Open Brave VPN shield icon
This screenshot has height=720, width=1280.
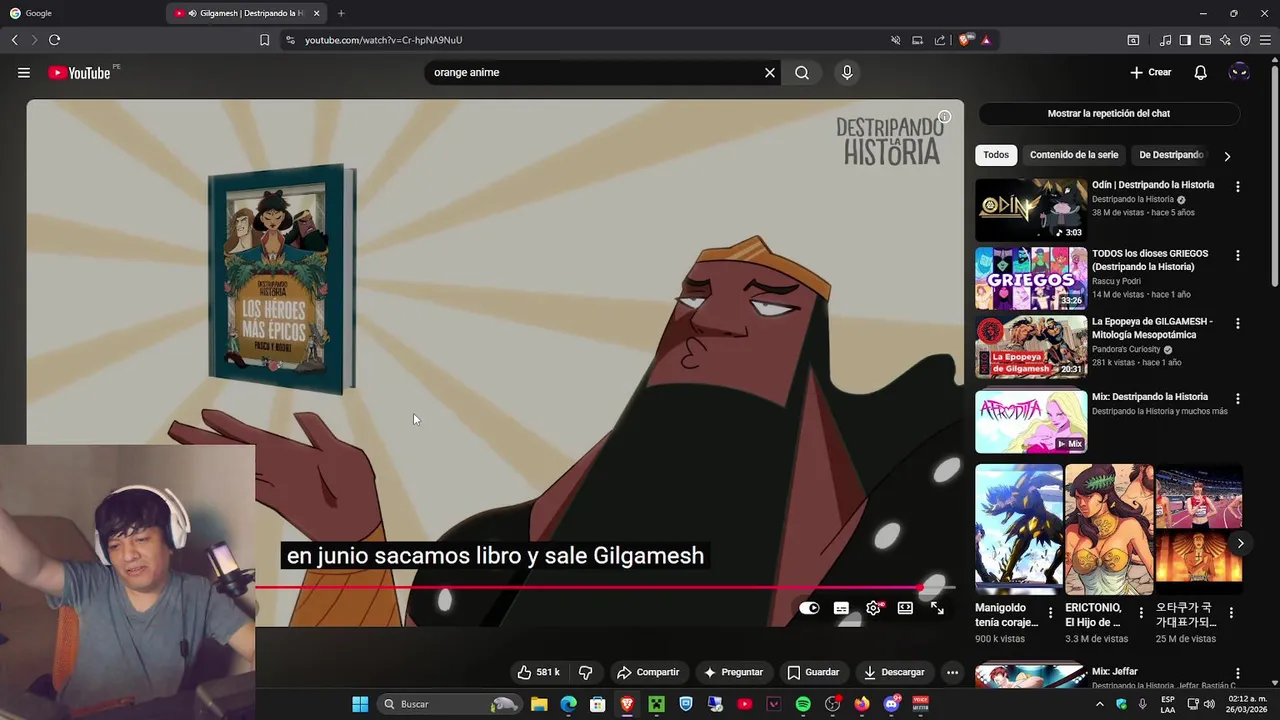pyautogui.click(x=1245, y=40)
